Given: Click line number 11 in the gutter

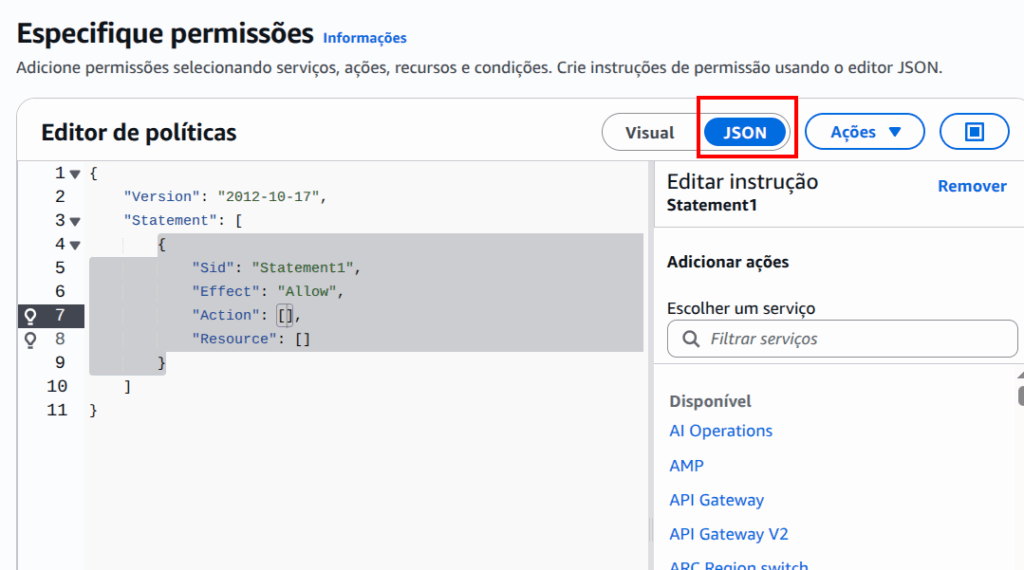Looking at the screenshot, I should 57,410.
